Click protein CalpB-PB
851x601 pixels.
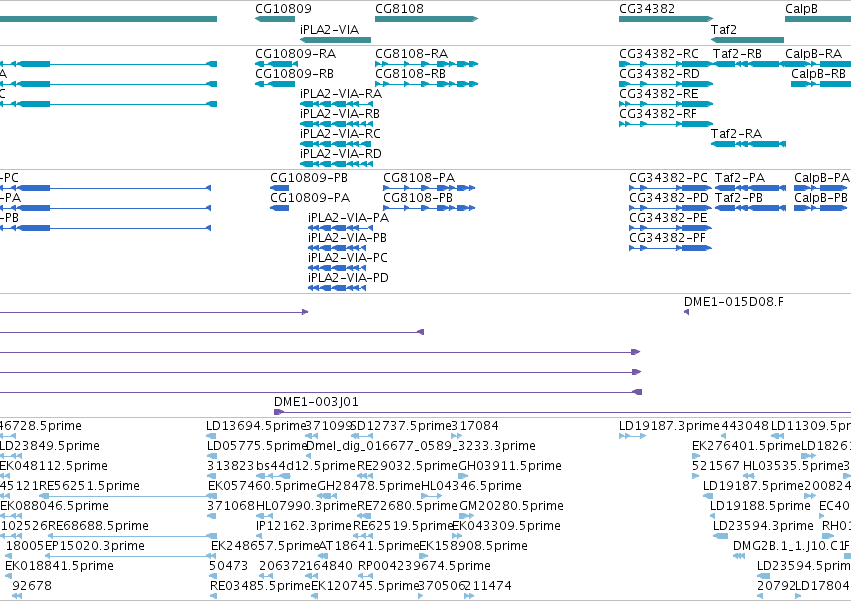[x=821, y=198]
